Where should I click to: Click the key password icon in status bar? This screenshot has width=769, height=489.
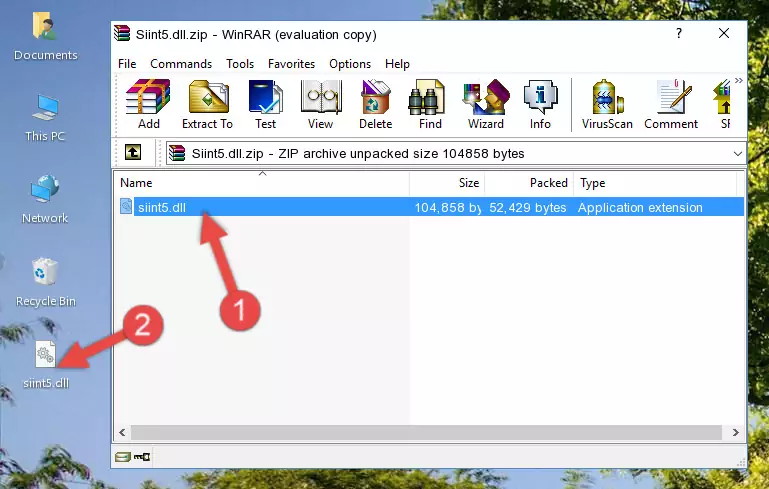tap(142, 457)
